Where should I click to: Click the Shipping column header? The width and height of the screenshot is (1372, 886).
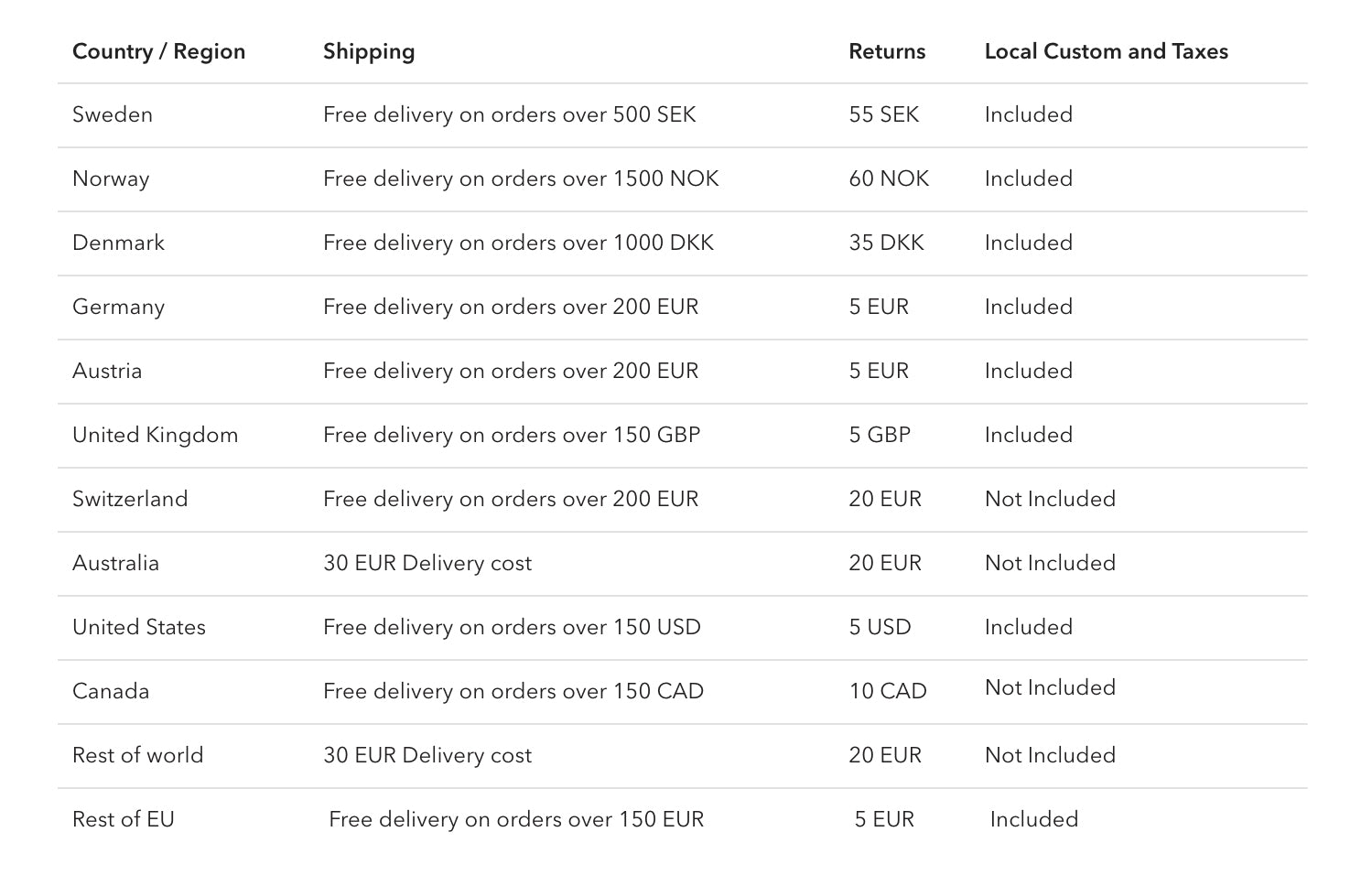(369, 51)
